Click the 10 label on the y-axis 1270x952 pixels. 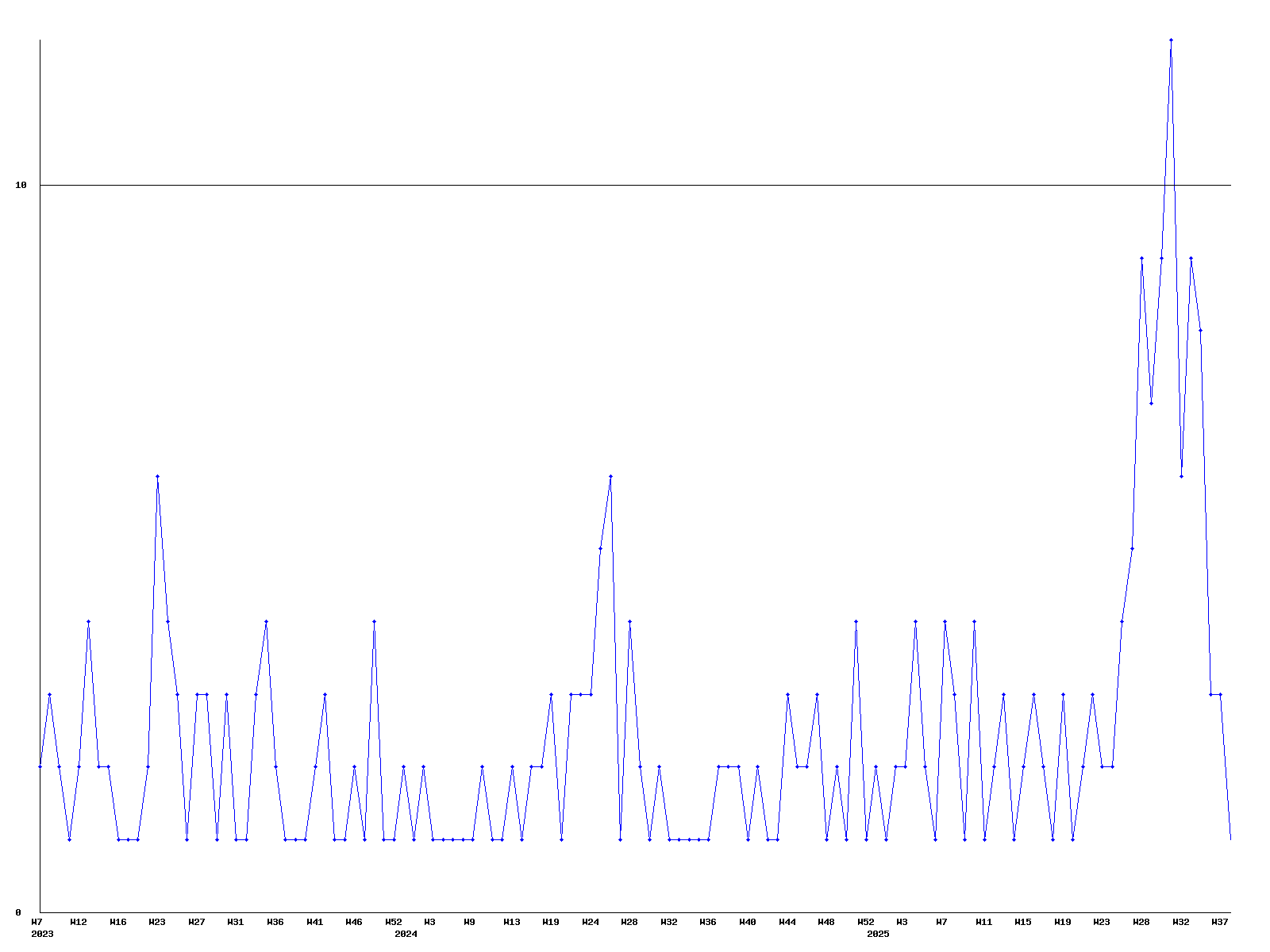(x=21, y=185)
